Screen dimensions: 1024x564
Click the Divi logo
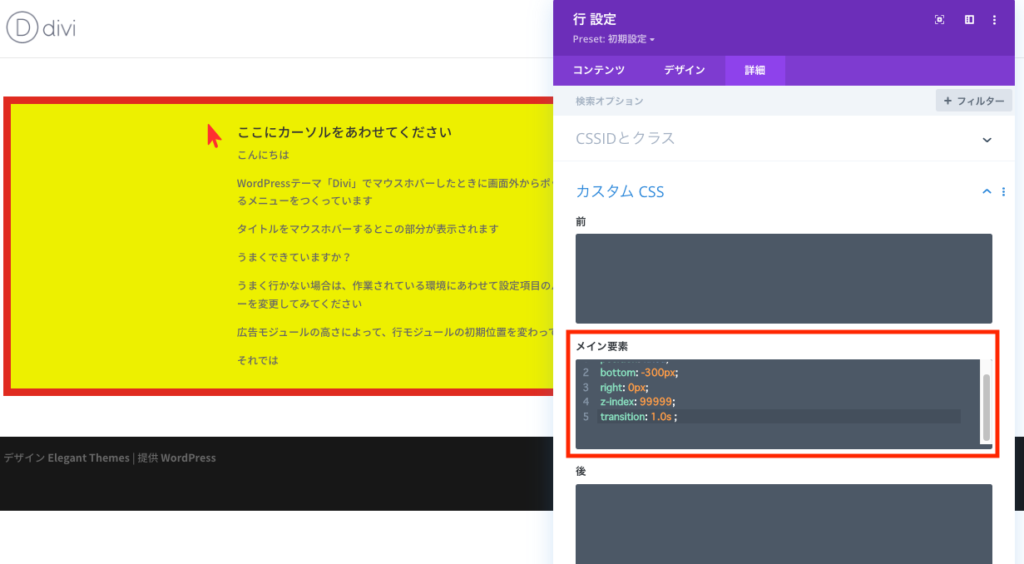pos(41,28)
